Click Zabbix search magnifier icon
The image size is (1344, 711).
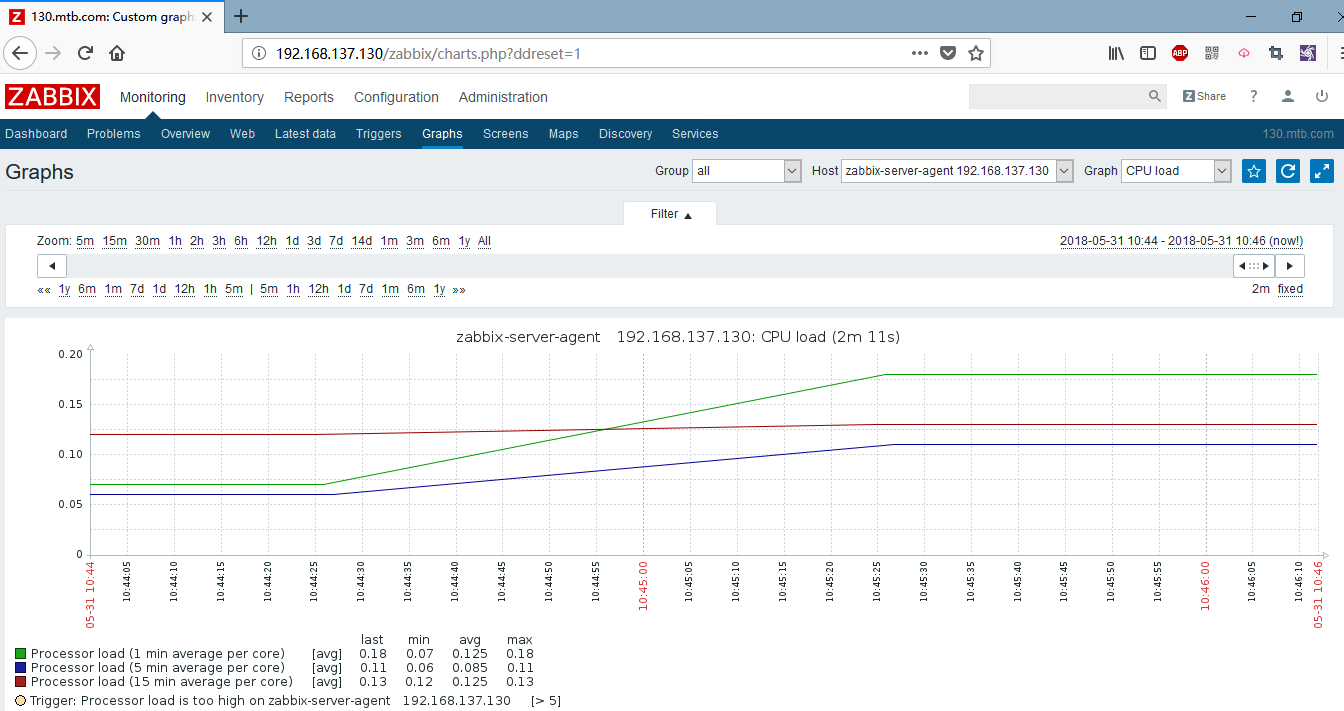pyautogui.click(x=1155, y=96)
